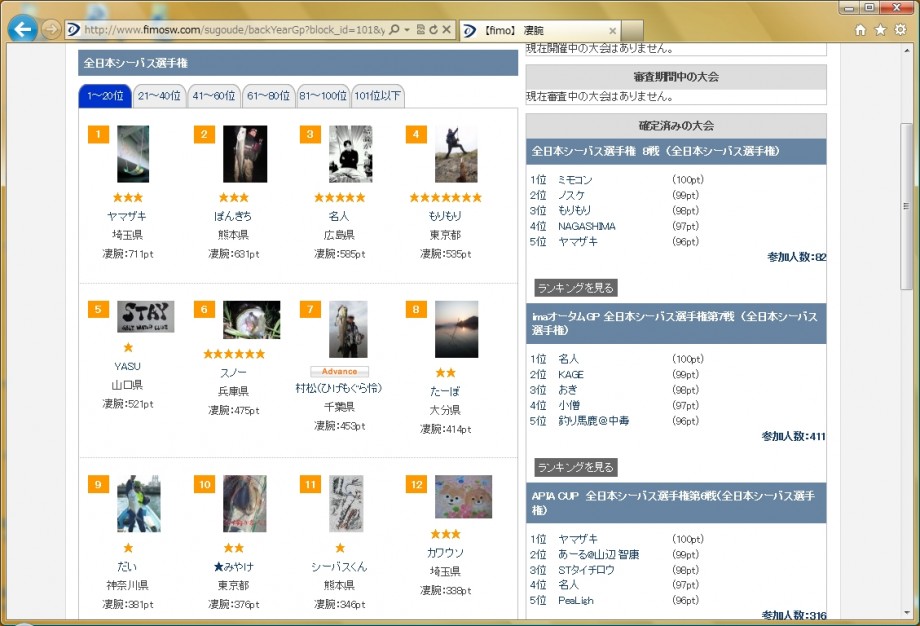Open the スノー profile name link
Viewport: 920px width, 626px height.
(x=234, y=373)
